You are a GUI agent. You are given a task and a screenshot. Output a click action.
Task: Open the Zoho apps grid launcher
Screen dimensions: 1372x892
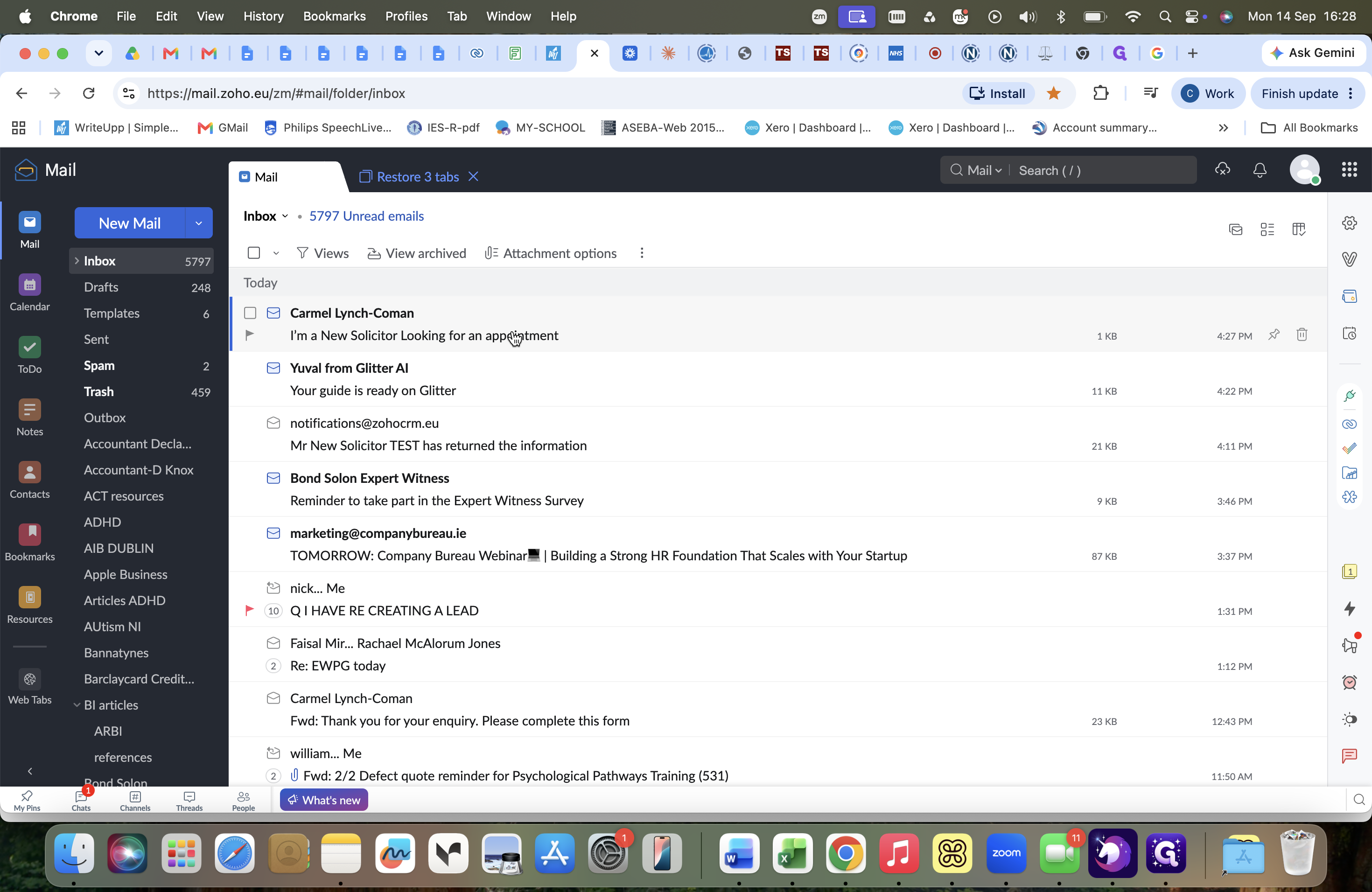pyautogui.click(x=1349, y=169)
